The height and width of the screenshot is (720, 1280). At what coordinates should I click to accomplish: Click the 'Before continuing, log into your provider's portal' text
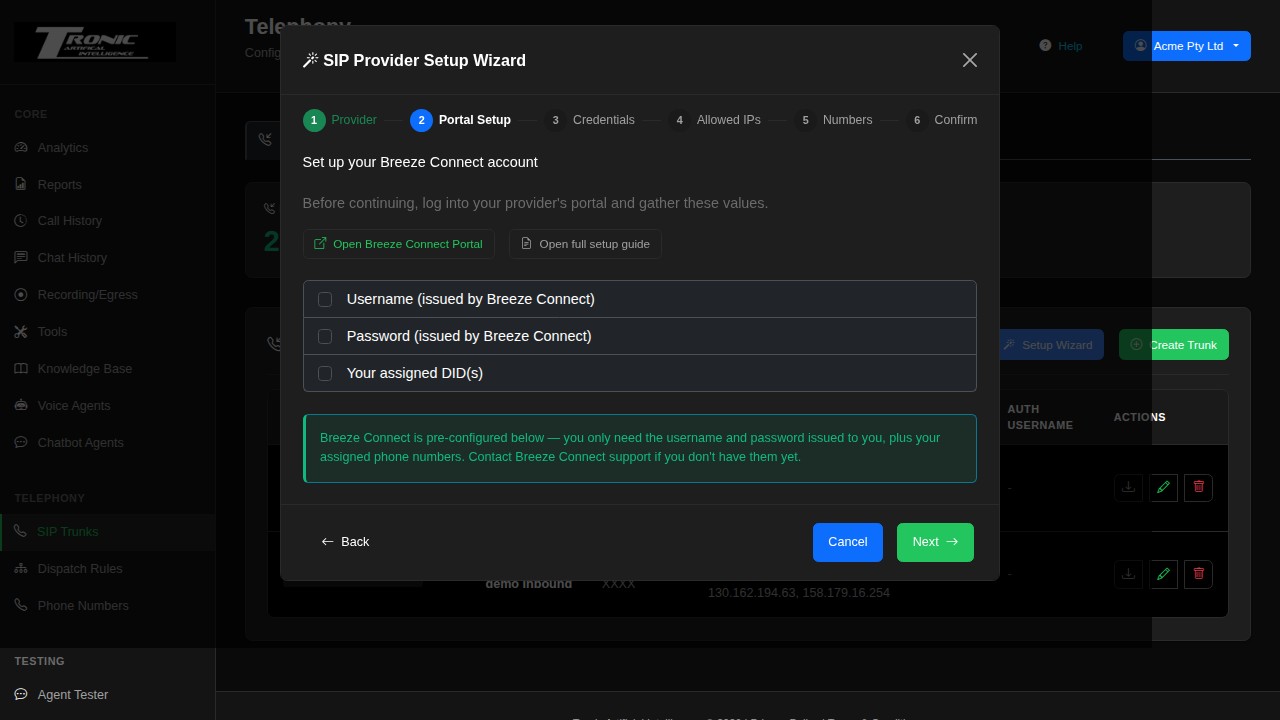[x=536, y=203]
